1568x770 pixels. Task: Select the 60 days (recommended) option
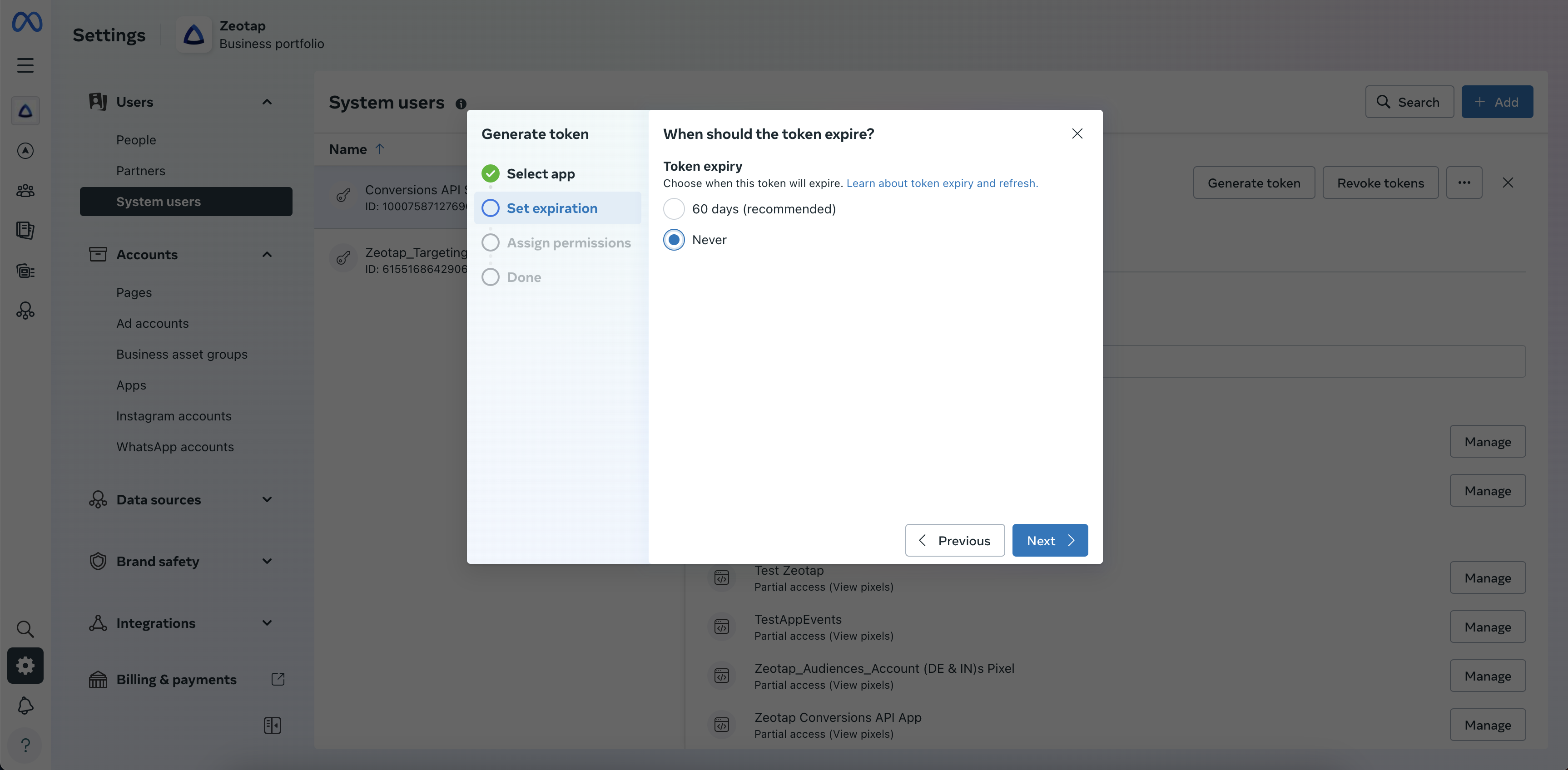tap(674, 209)
